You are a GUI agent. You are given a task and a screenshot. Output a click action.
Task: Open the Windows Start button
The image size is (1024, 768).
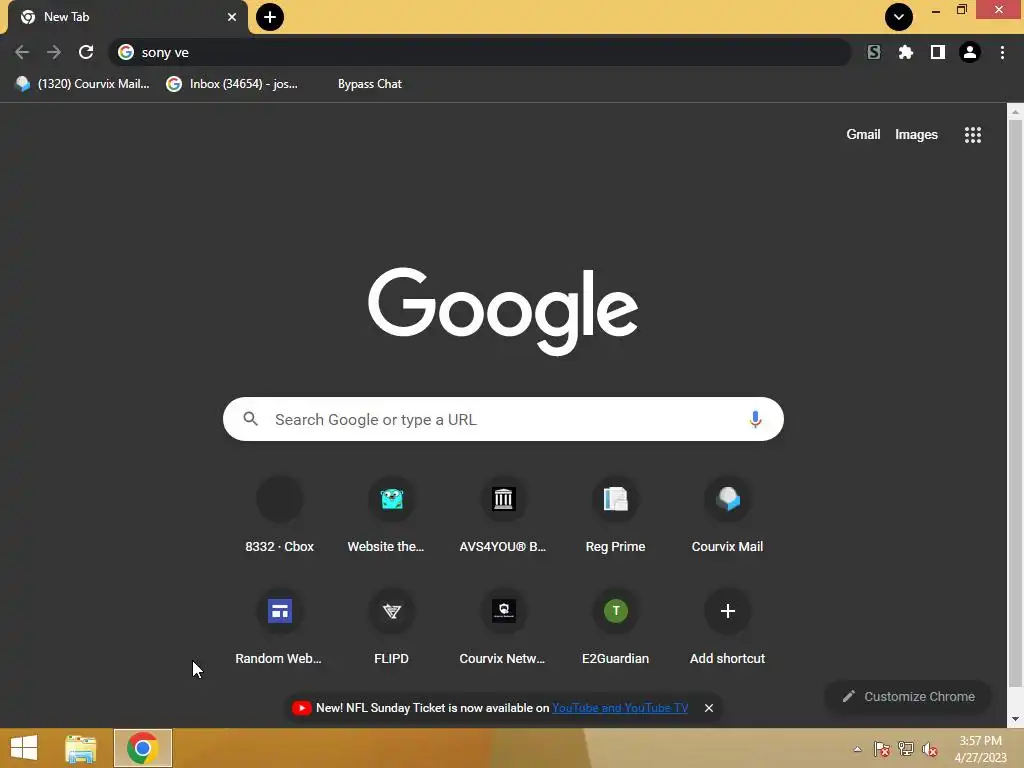[24, 748]
